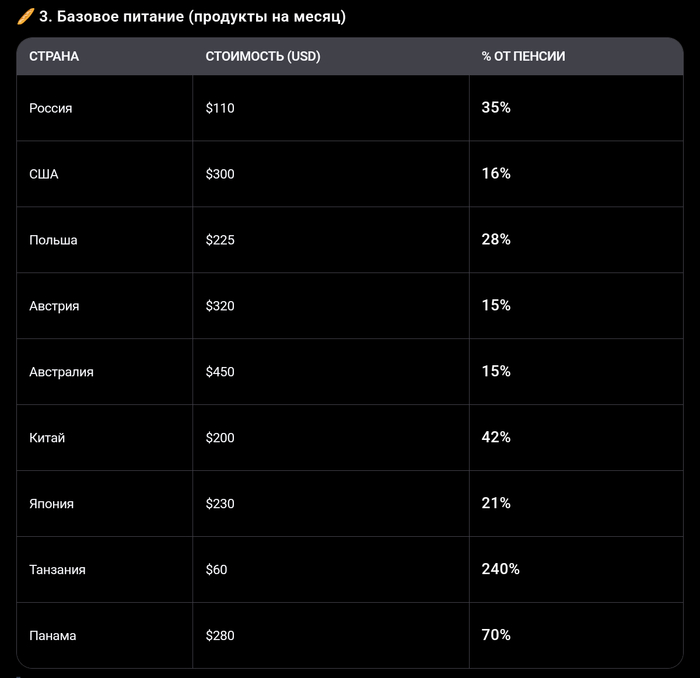The height and width of the screenshot is (678, 700).
Task: Click the Австрия country cell
Action: [54, 306]
